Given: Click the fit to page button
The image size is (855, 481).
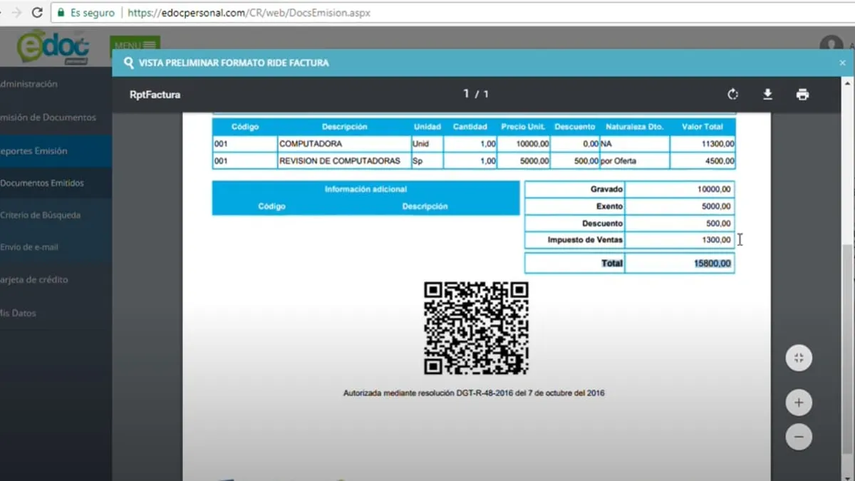Looking at the screenshot, I should [798, 358].
